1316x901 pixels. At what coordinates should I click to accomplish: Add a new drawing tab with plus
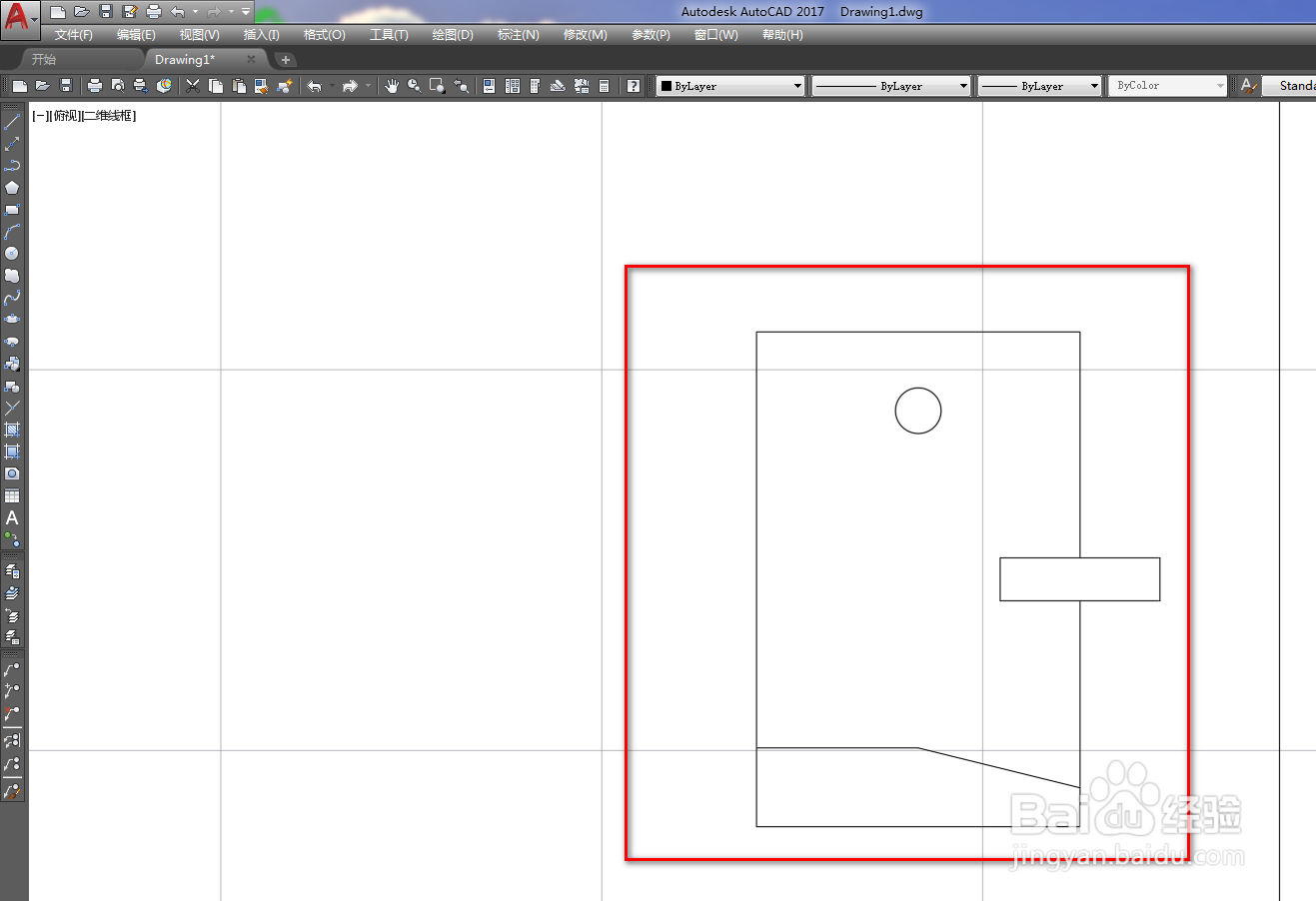coord(285,60)
